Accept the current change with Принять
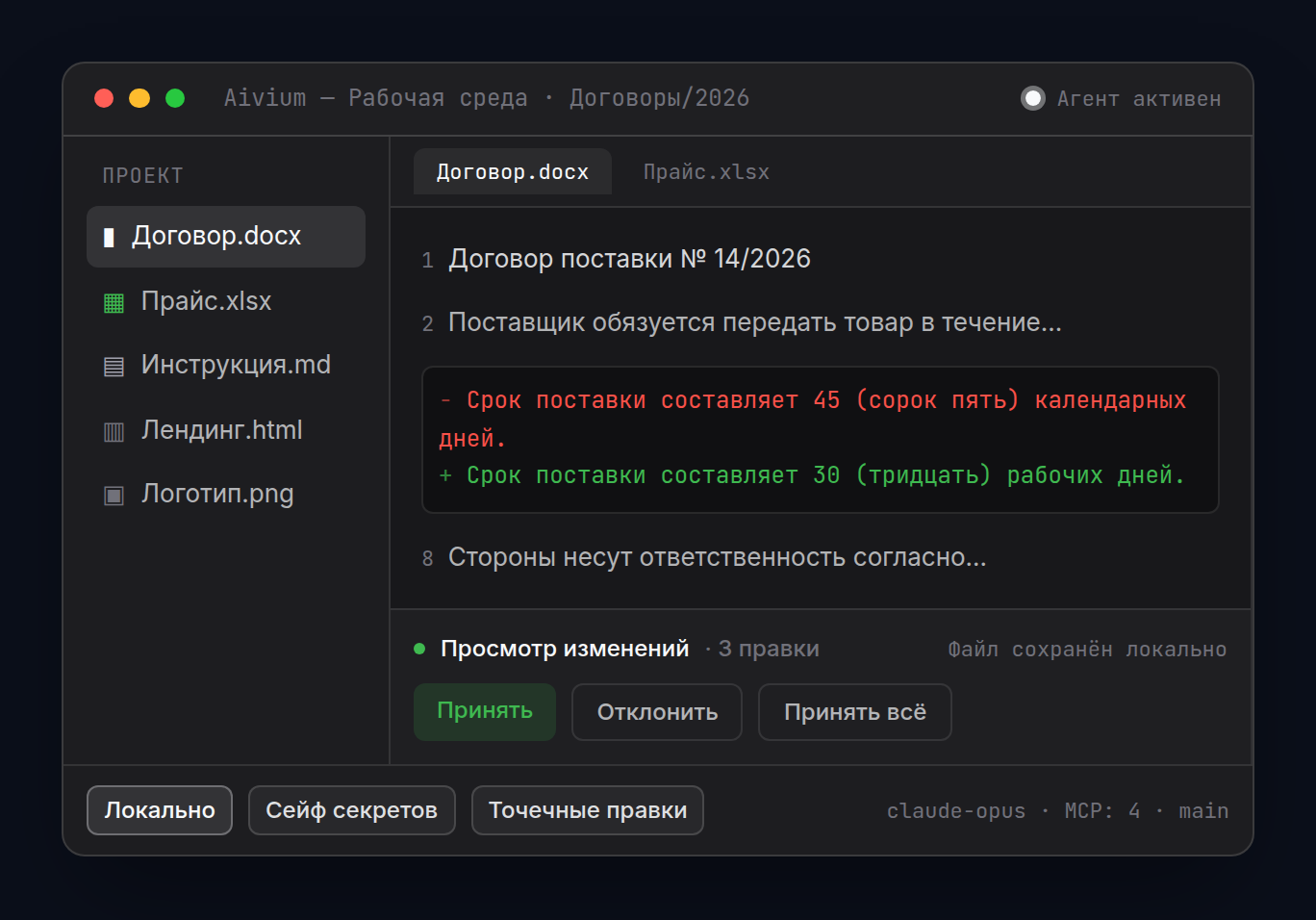This screenshot has width=1316, height=920. 485,712
